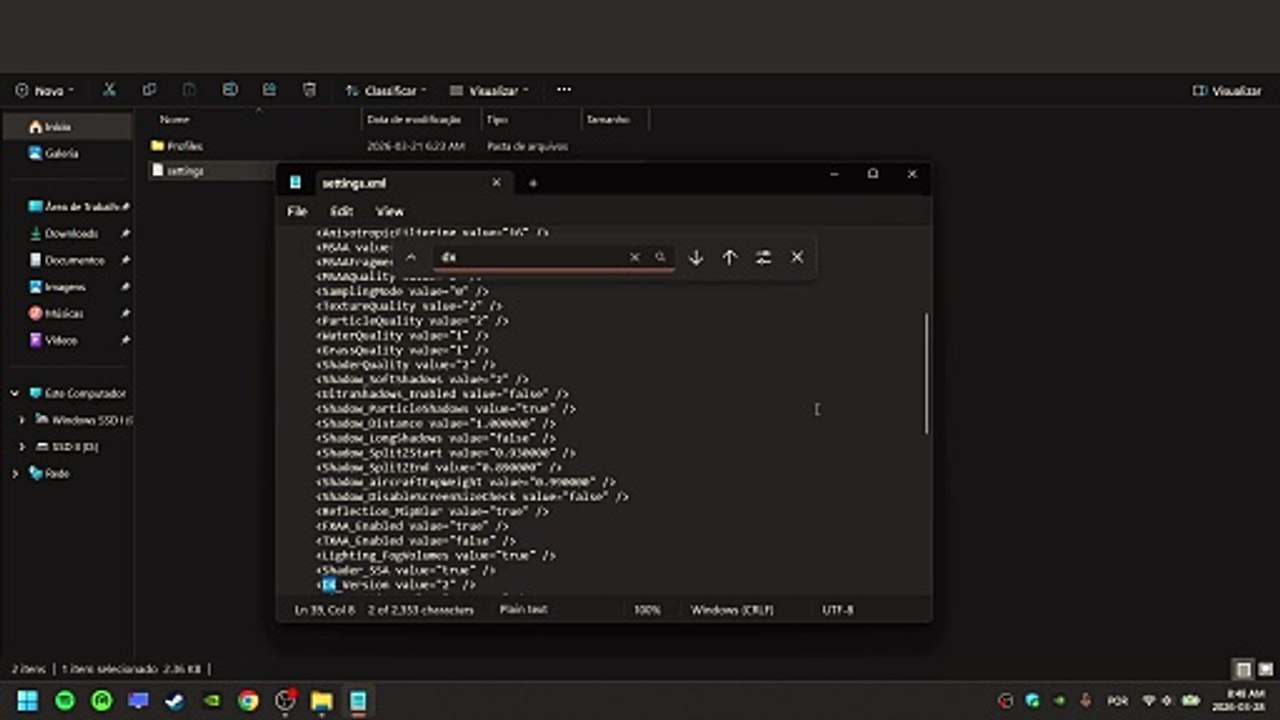Viewport: 1280px width, 720px height.
Task: Select the Profiles folder in file list
Action: click(x=177, y=146)
